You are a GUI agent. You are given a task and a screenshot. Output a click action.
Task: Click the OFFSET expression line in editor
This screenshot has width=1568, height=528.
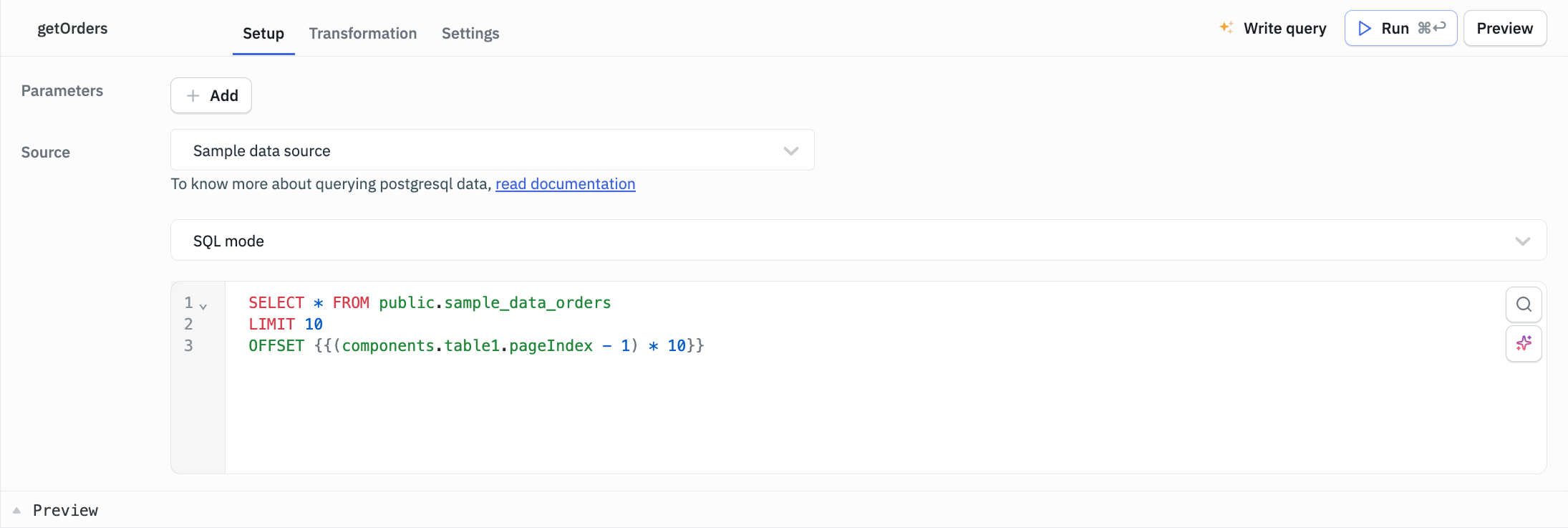pyautogui.click(x=476, y=346)
